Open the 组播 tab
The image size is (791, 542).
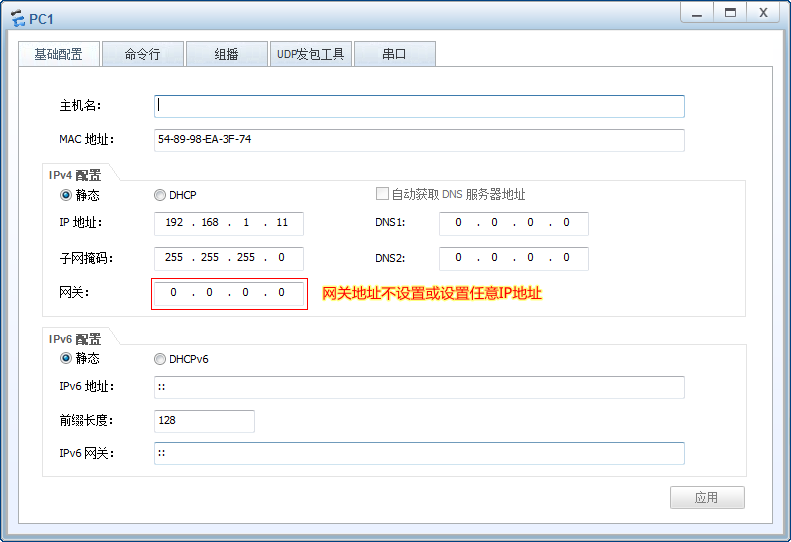pos(227,54)
